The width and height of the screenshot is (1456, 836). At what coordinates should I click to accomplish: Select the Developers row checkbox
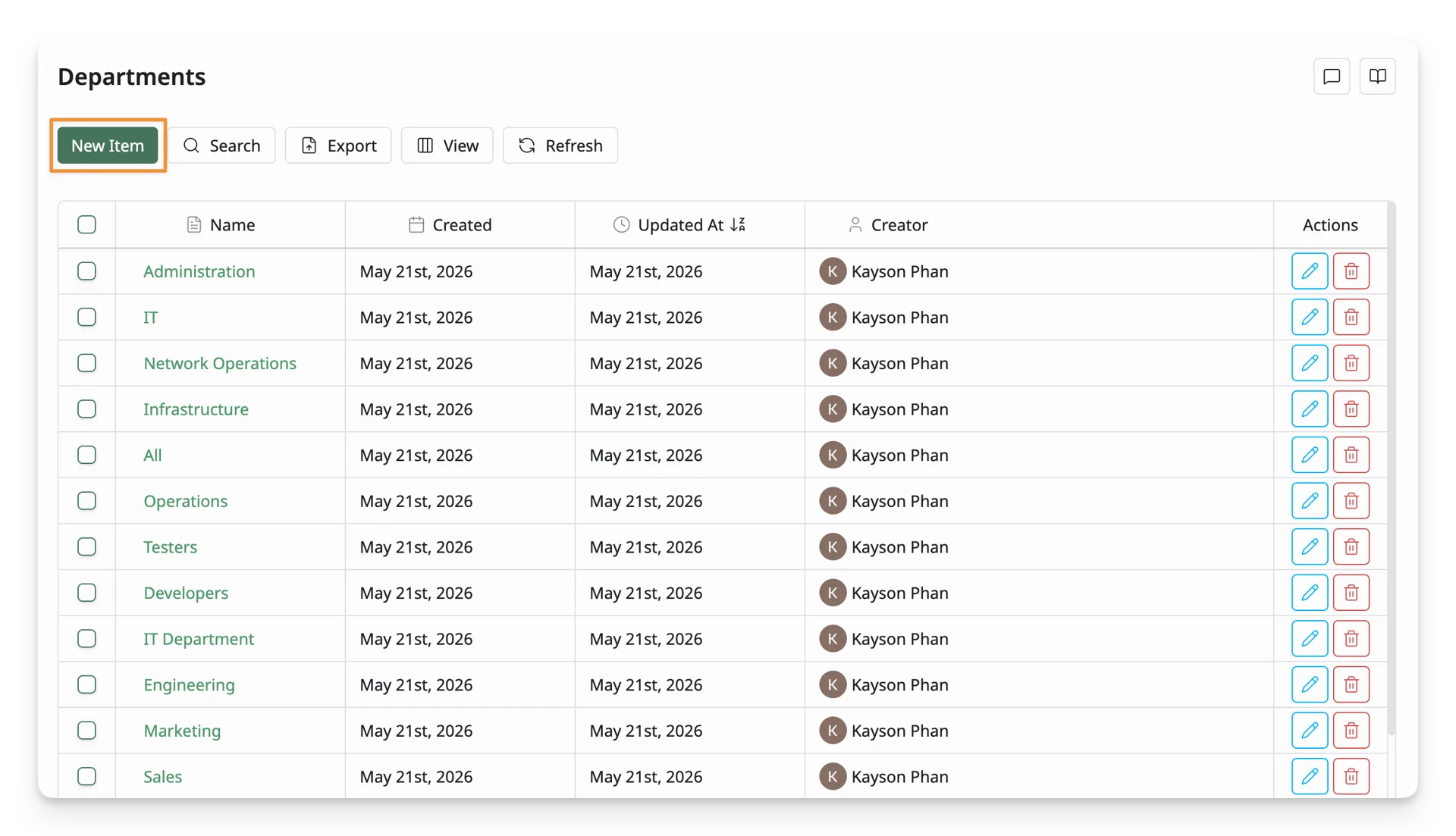point(86,593)
